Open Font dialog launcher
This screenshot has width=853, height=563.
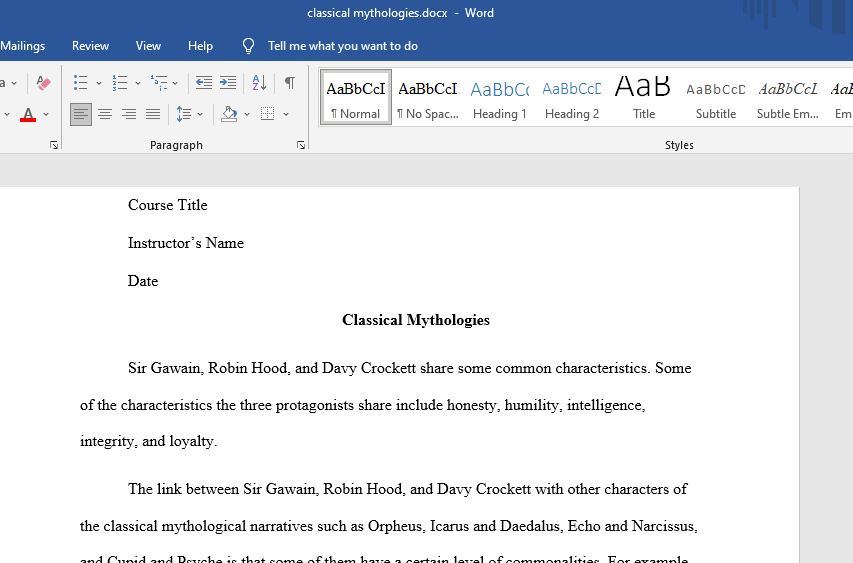pos(54,145)
